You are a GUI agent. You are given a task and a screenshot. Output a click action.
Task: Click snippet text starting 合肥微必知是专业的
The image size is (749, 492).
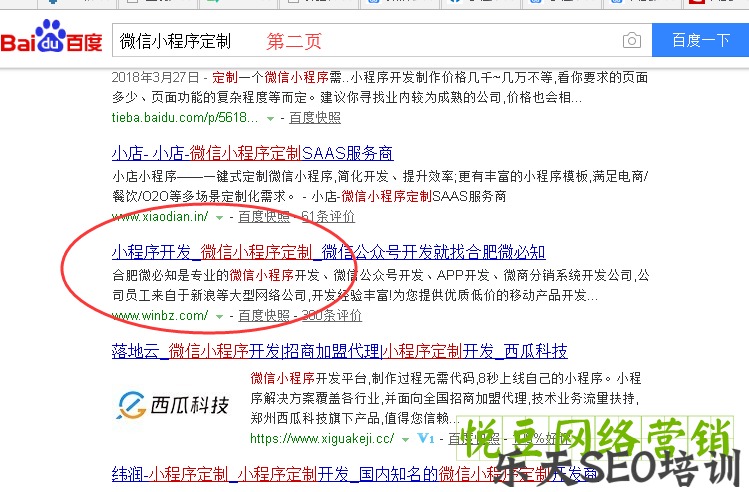[x=381, y=285]
